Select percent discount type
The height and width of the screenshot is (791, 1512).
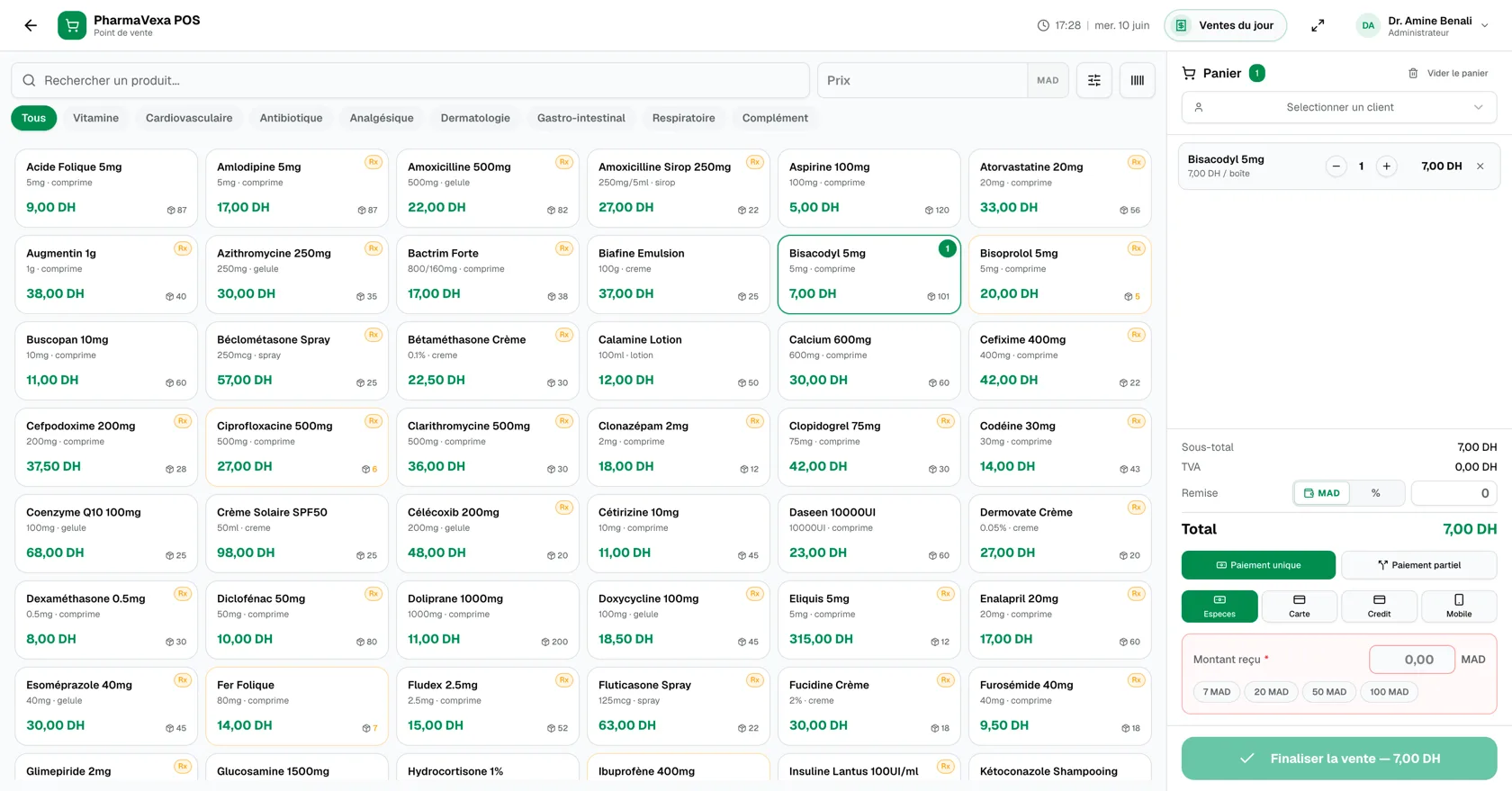pos(1376,493)
